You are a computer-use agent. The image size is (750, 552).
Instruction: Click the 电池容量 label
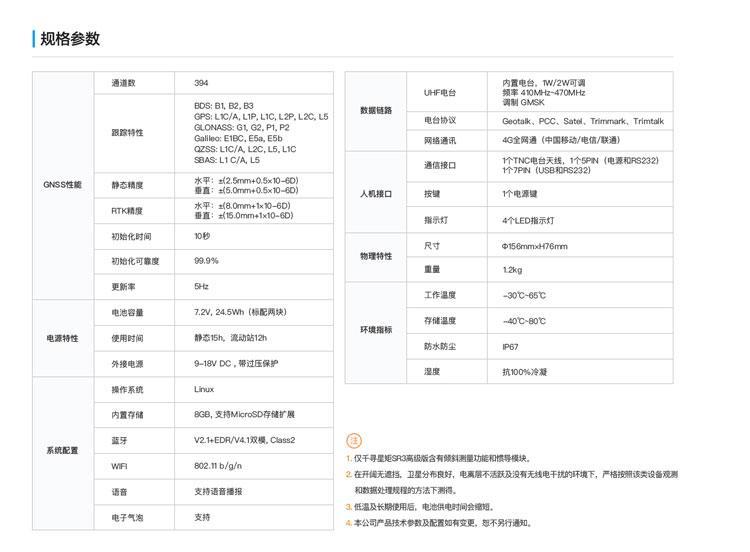pyautogui.click(x=127, y=312)
